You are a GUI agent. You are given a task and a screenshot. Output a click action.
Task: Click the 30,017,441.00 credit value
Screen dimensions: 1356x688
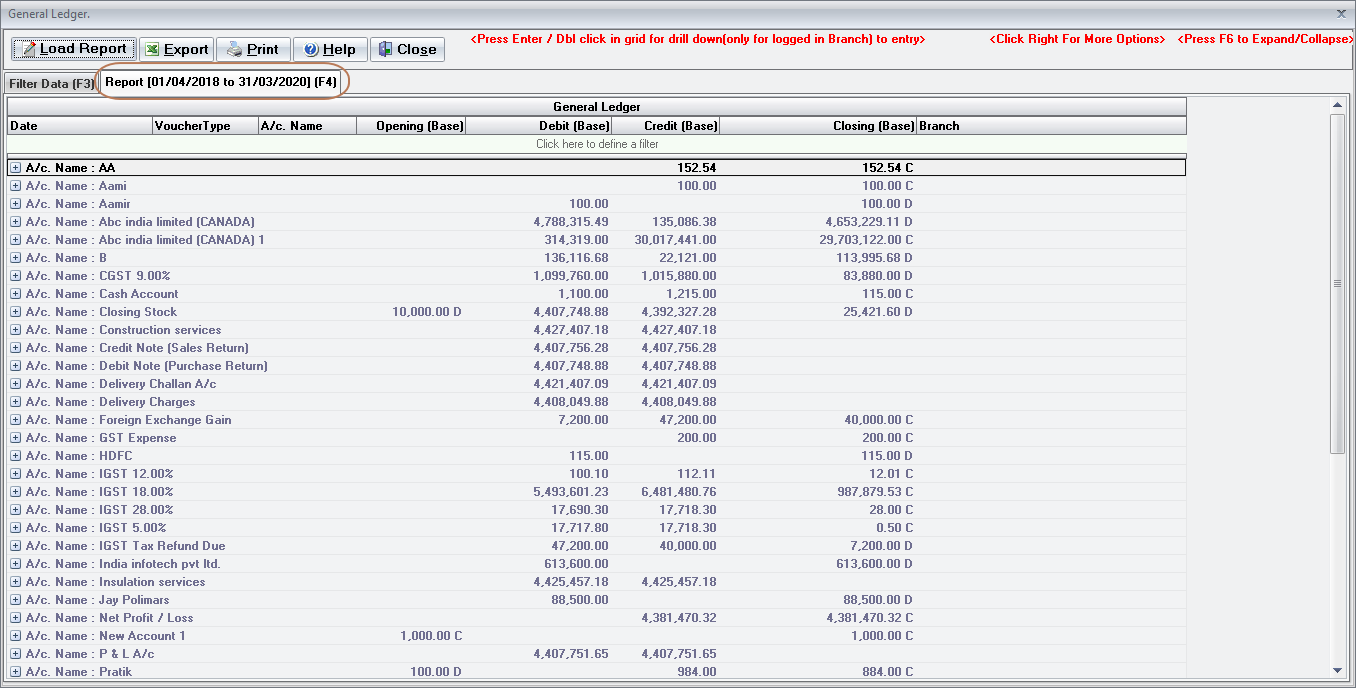(676, 240)
